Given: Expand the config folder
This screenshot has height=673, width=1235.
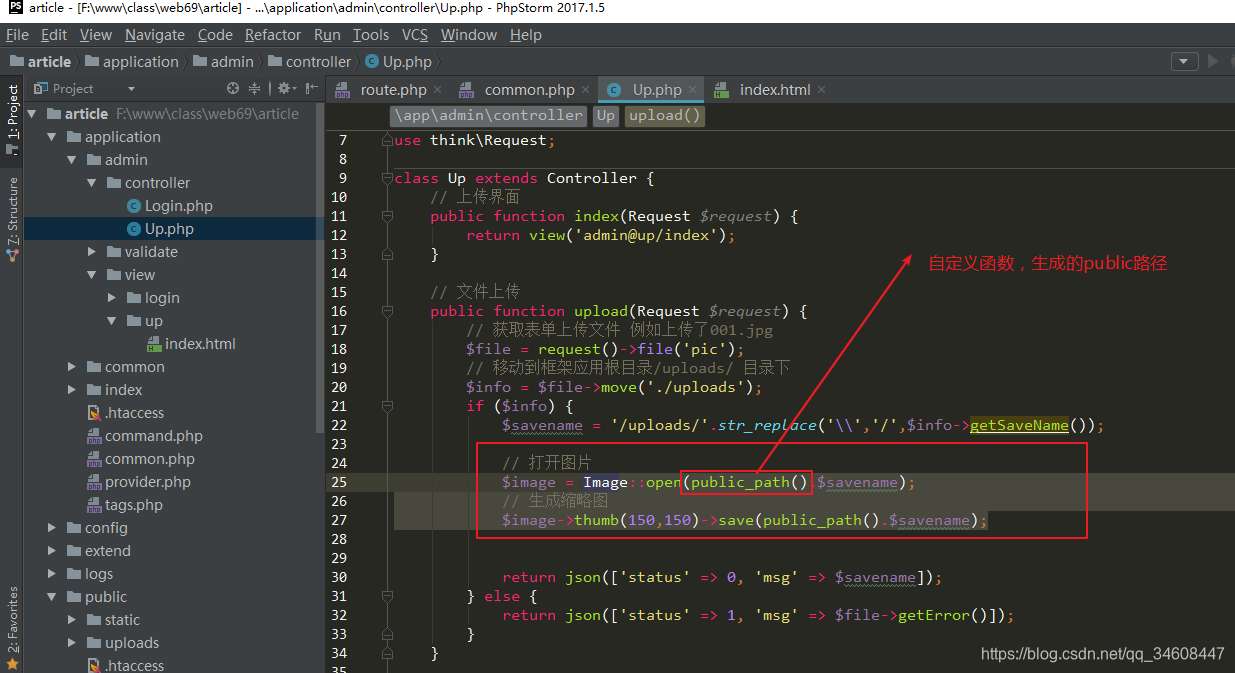Looking at the screenshot, I should (x=51, y=528).
